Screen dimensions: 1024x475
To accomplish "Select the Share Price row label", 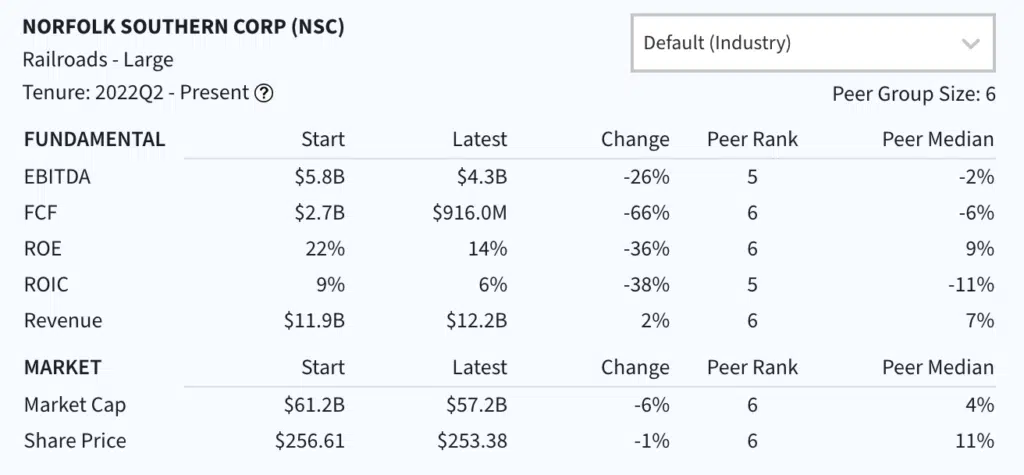I will tap(75, 441).
